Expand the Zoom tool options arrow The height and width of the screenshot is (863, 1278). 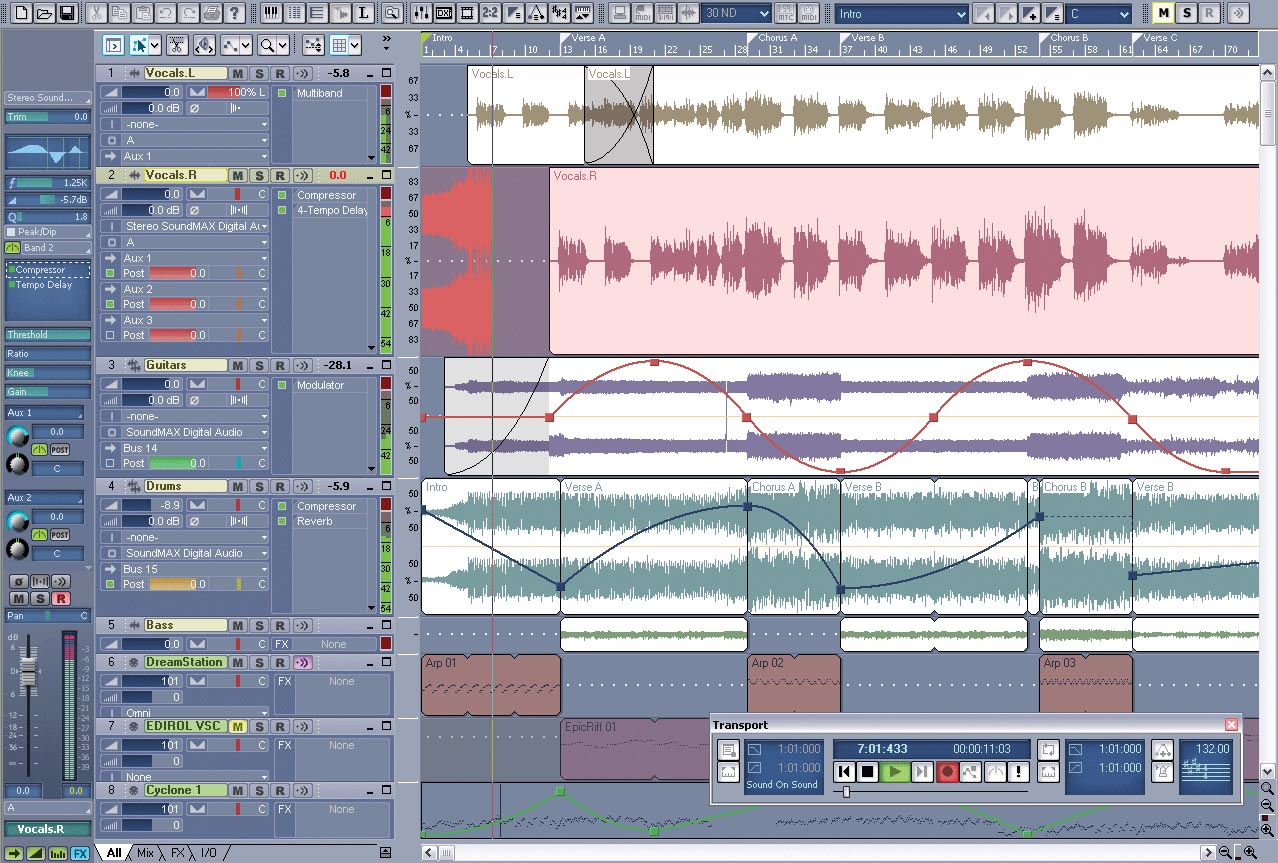[x=283, y=45]
